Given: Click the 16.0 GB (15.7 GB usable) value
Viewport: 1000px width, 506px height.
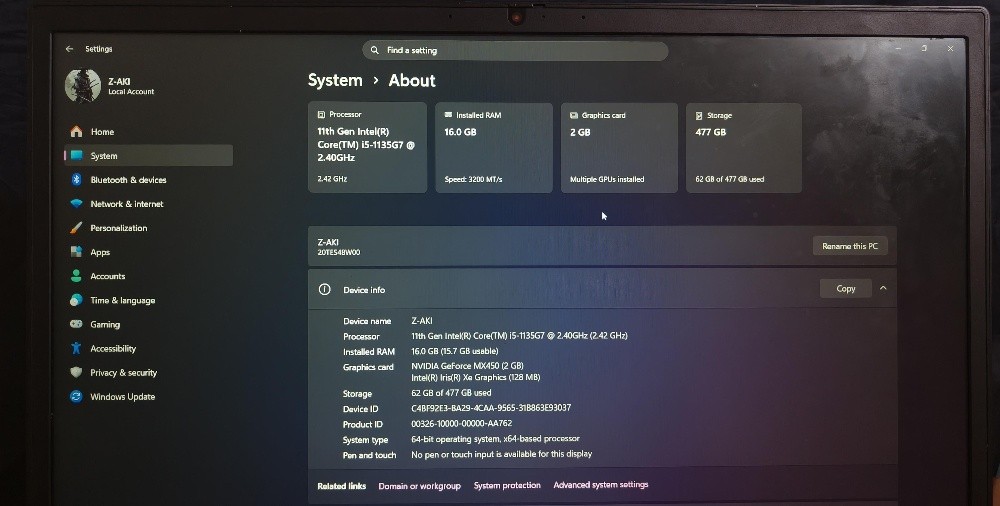Looking at the screenshot, I should click(x=455, y=351).
